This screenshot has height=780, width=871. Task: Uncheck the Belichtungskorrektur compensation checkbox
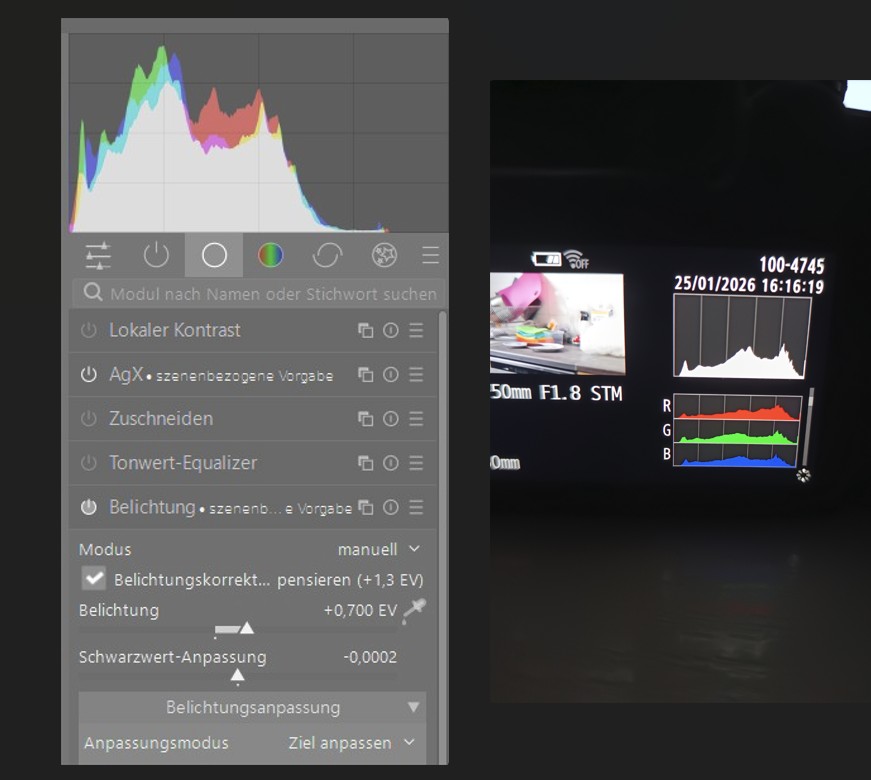[x=93, y=578]
